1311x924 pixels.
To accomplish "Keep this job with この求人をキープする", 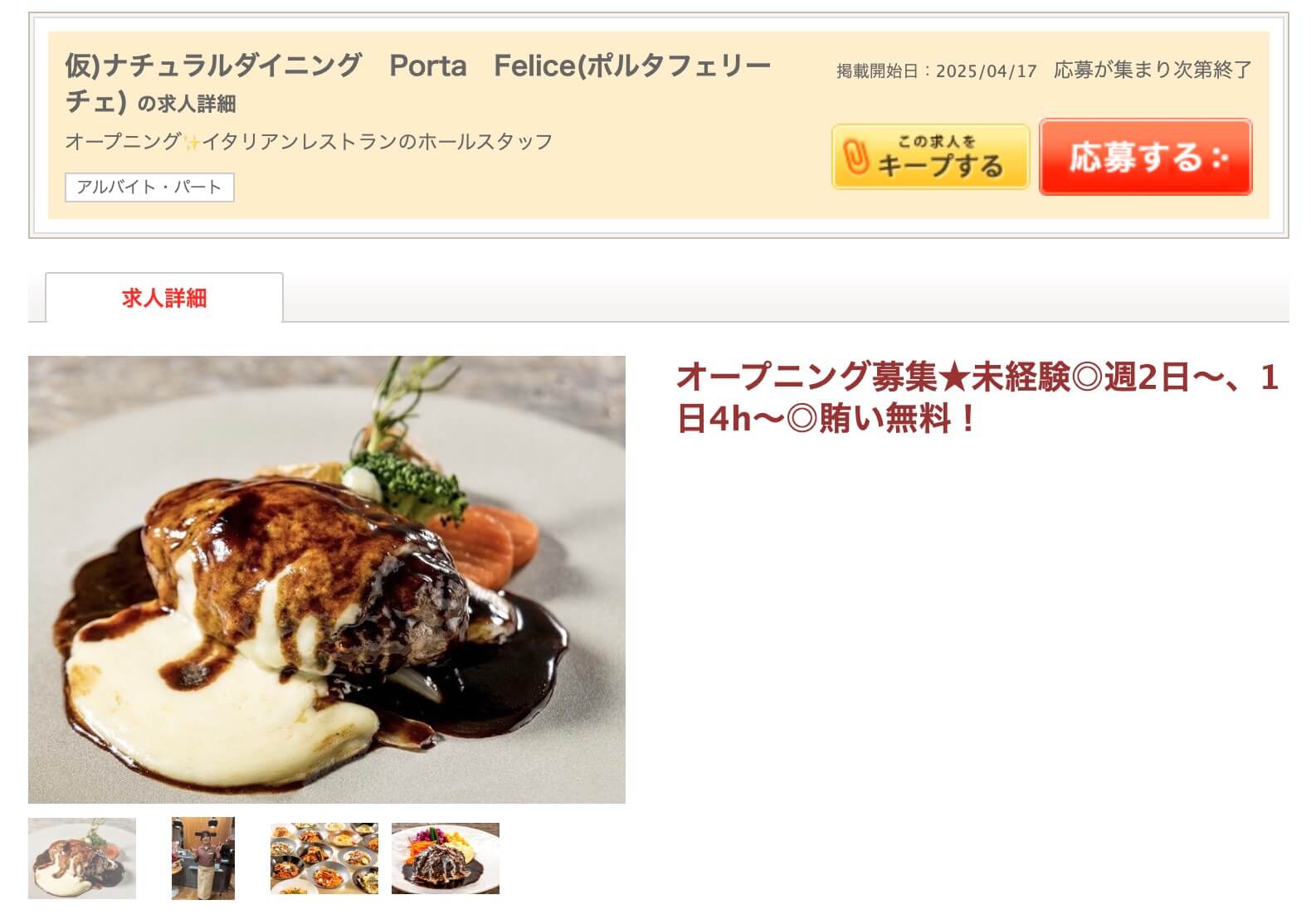I will [930, 157].
